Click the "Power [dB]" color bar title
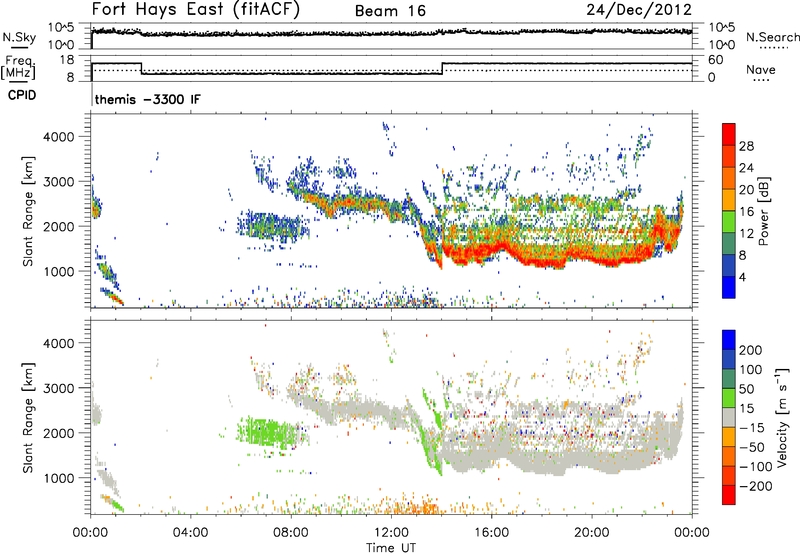The height and width of the screenshot is (554, 800). click(763, 212)
